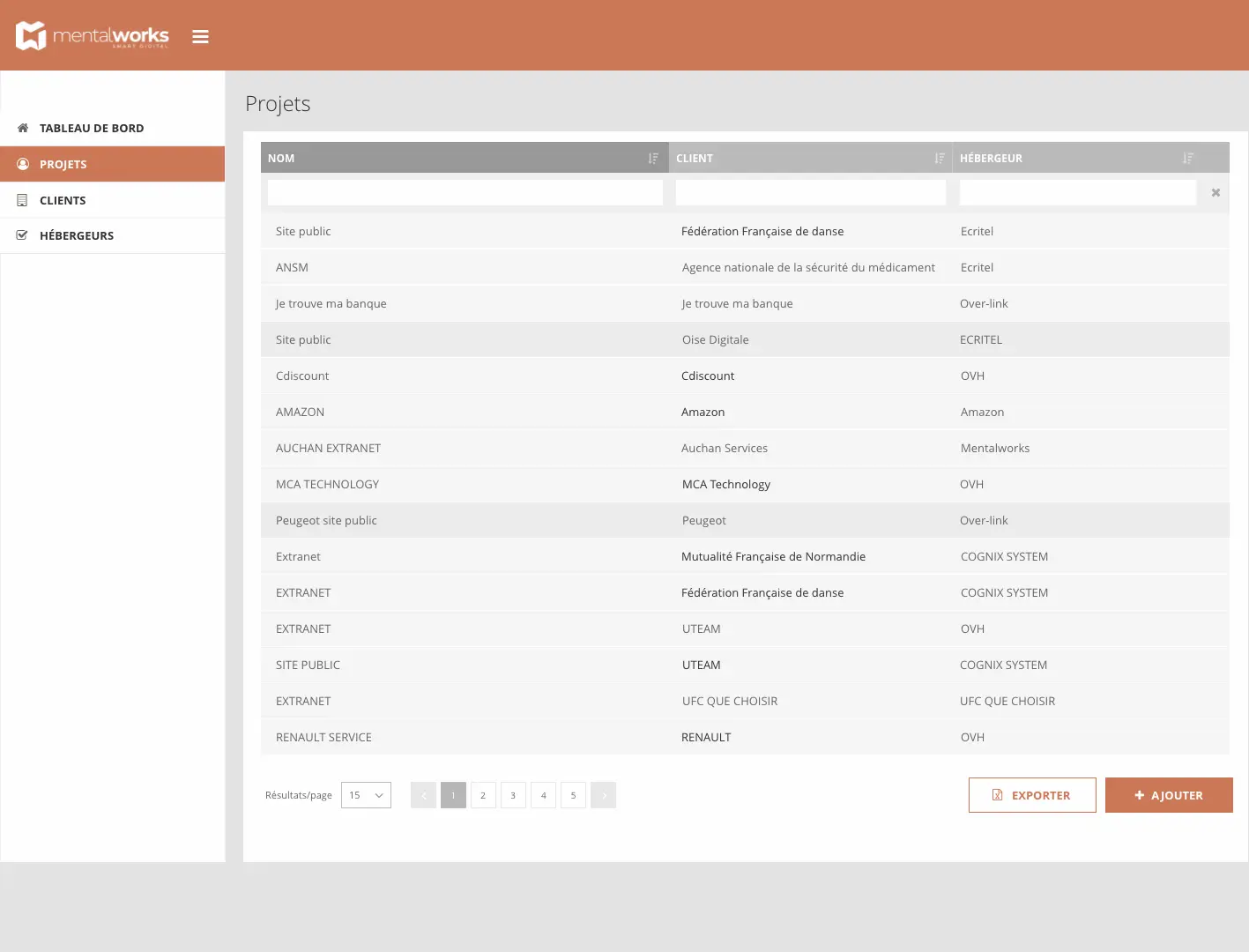Select the AMAZON project row

coord(745,412)
